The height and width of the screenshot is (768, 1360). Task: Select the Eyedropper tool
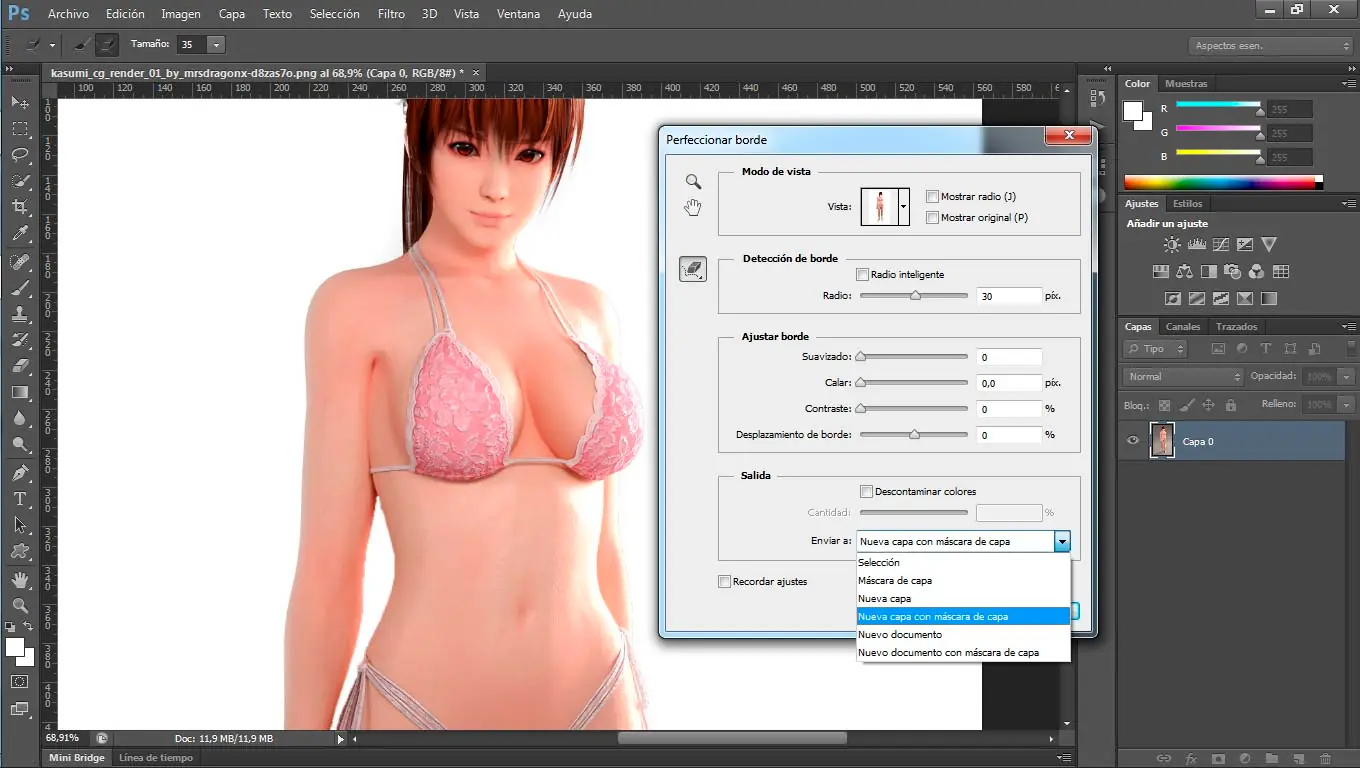coord(20,233)
